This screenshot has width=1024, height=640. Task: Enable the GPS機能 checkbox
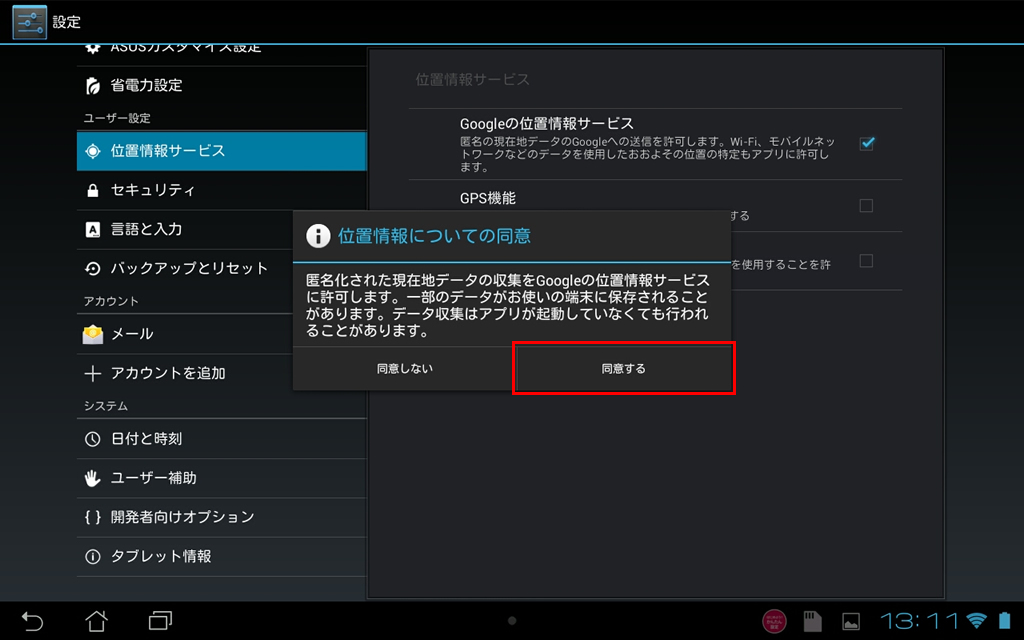[866, 206]
